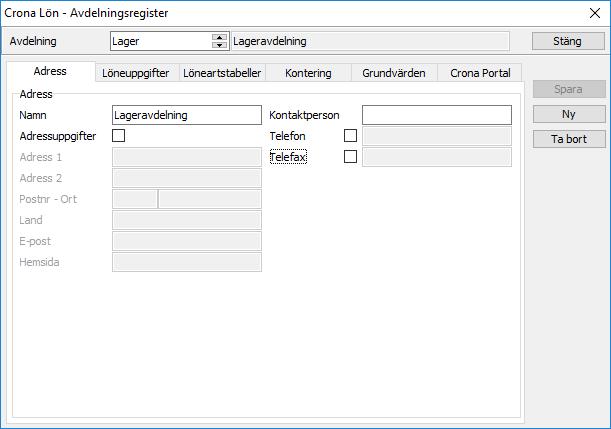Create a new department with Ny
Viewport: 611px width, 429px height.
pyautogui.click(x=569, y=114)
